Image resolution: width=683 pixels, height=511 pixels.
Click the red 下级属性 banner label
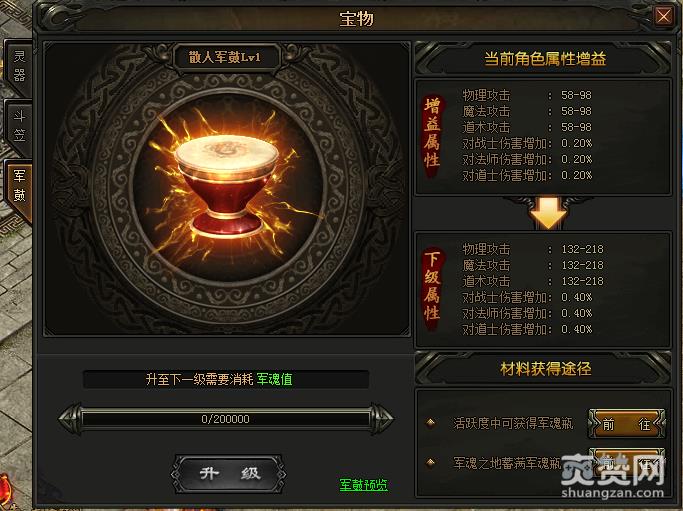point(432,289)
